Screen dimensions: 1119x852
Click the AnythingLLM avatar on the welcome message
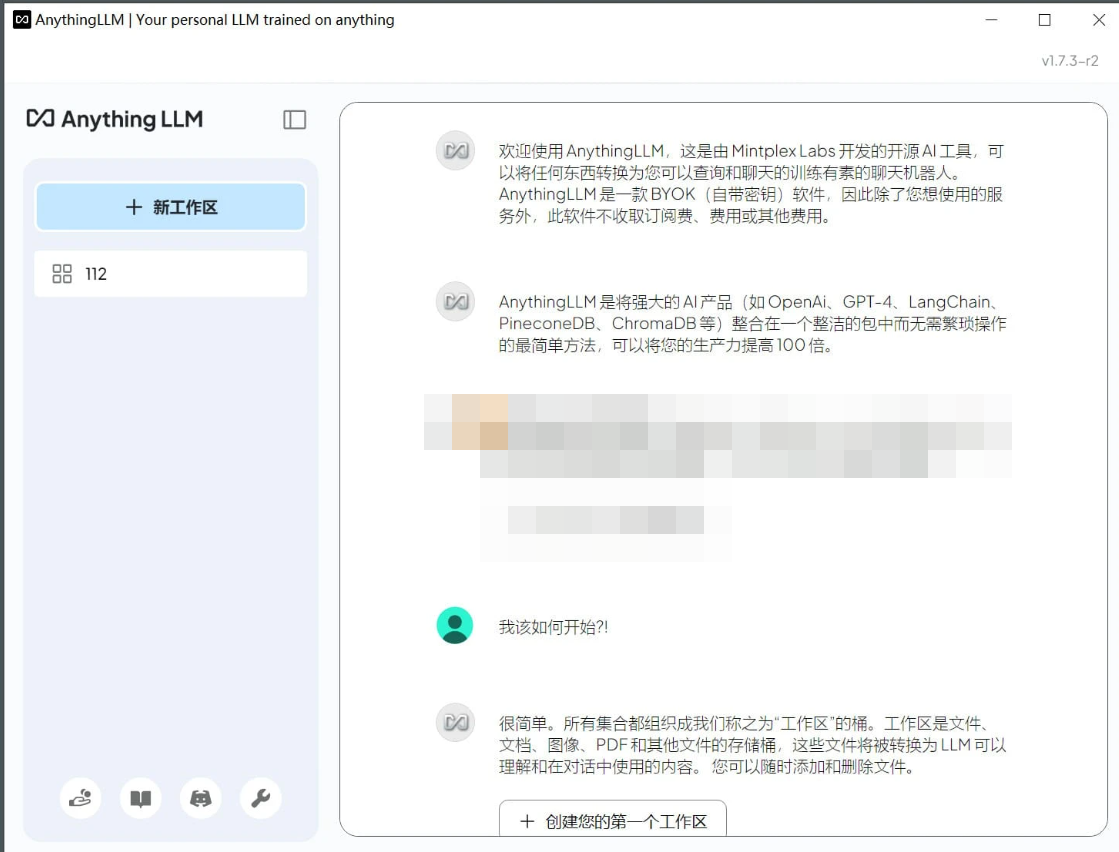(456, 150)
